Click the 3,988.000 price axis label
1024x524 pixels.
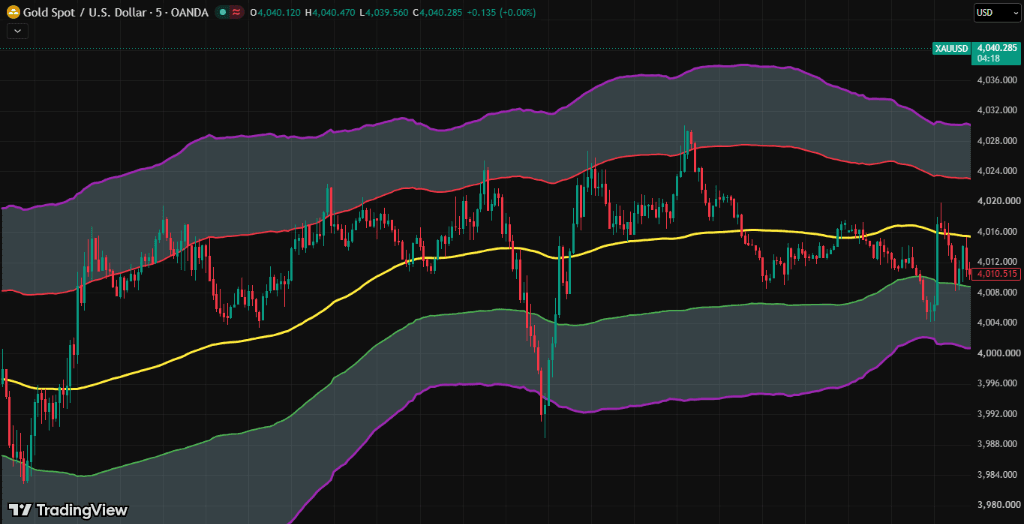(x=997, y=444)
